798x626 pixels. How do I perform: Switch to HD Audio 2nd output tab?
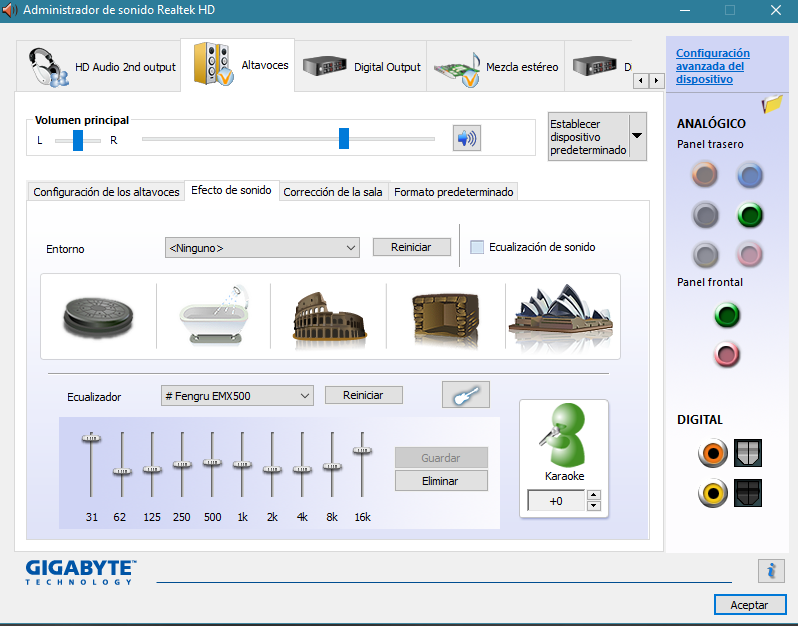[x=99, y=67]
